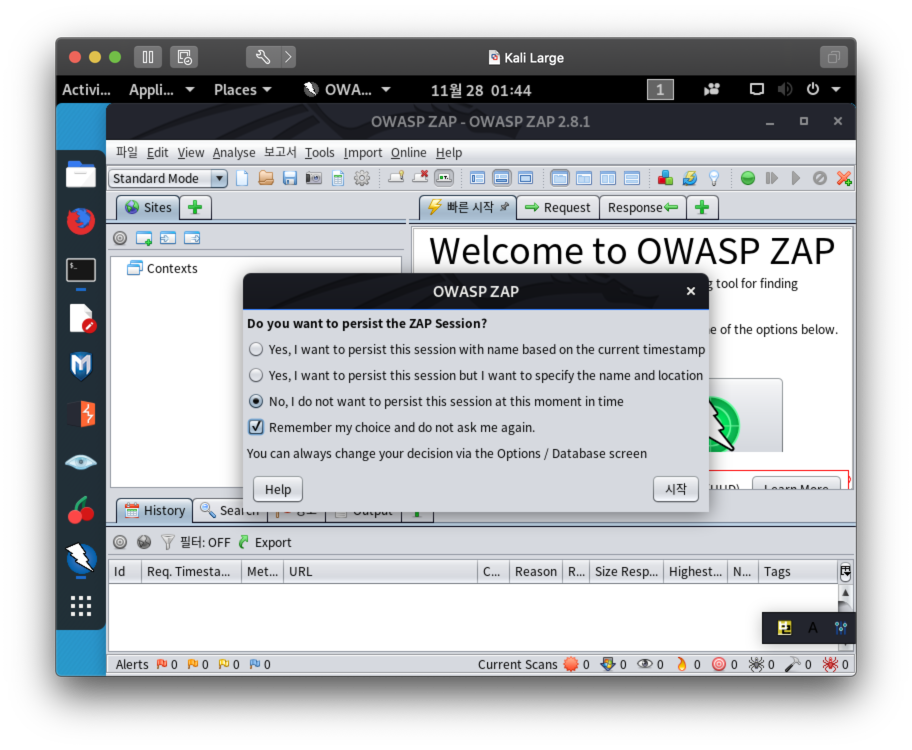This screenshot has width=912, height=750.
Task: Add new tab with green plus beside Sites
Action: (195, 208)
